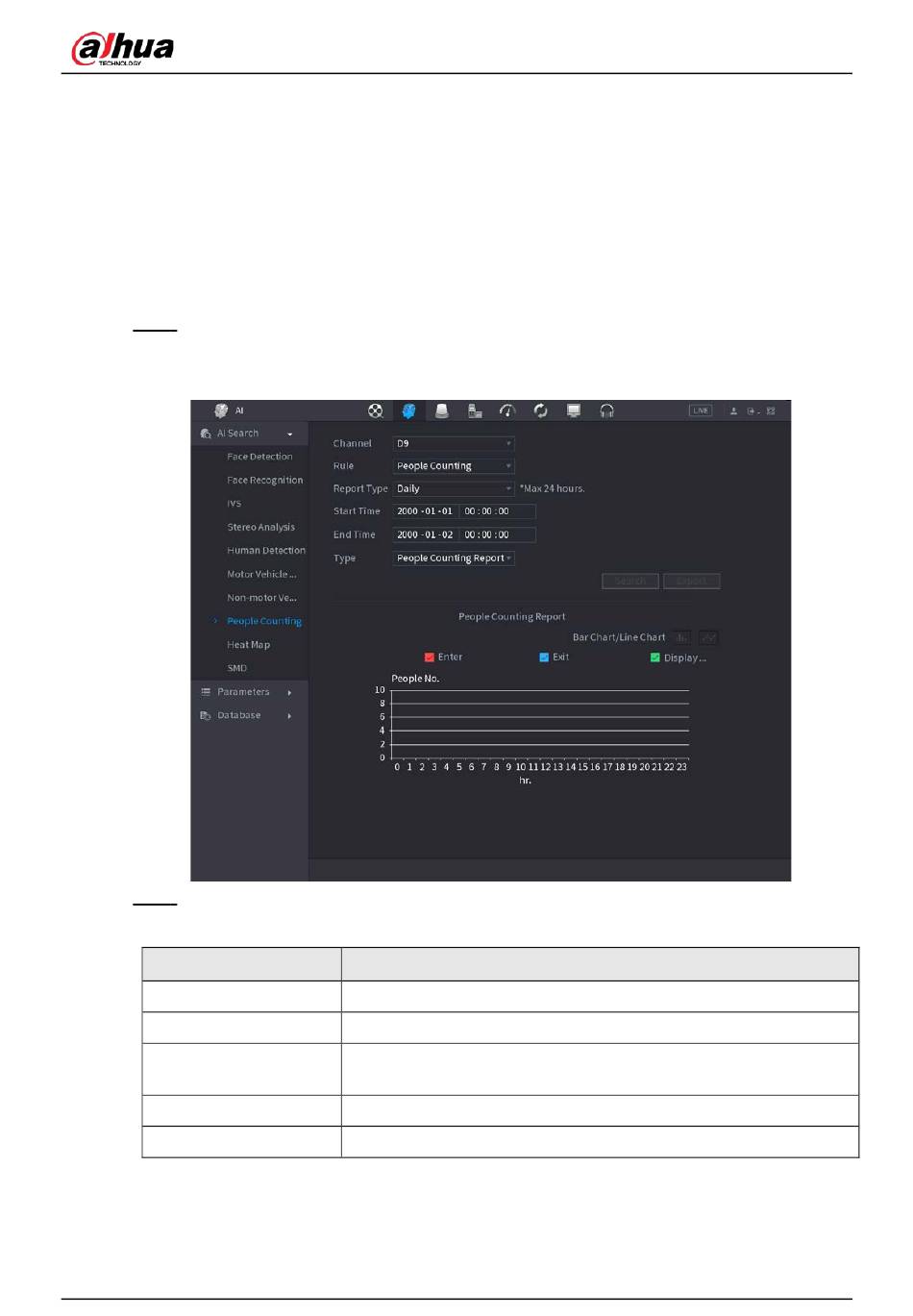
Task: Click the film reel playback icon
Action: (x=376, y=411)
